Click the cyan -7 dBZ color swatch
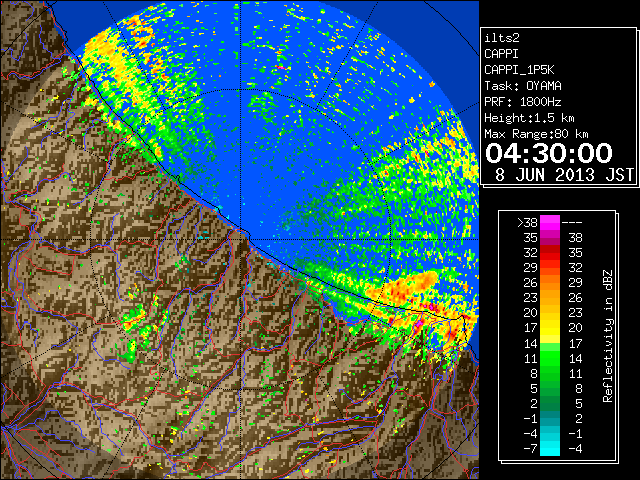The height and width of the screenshot is (480, 640). point(550,448)
